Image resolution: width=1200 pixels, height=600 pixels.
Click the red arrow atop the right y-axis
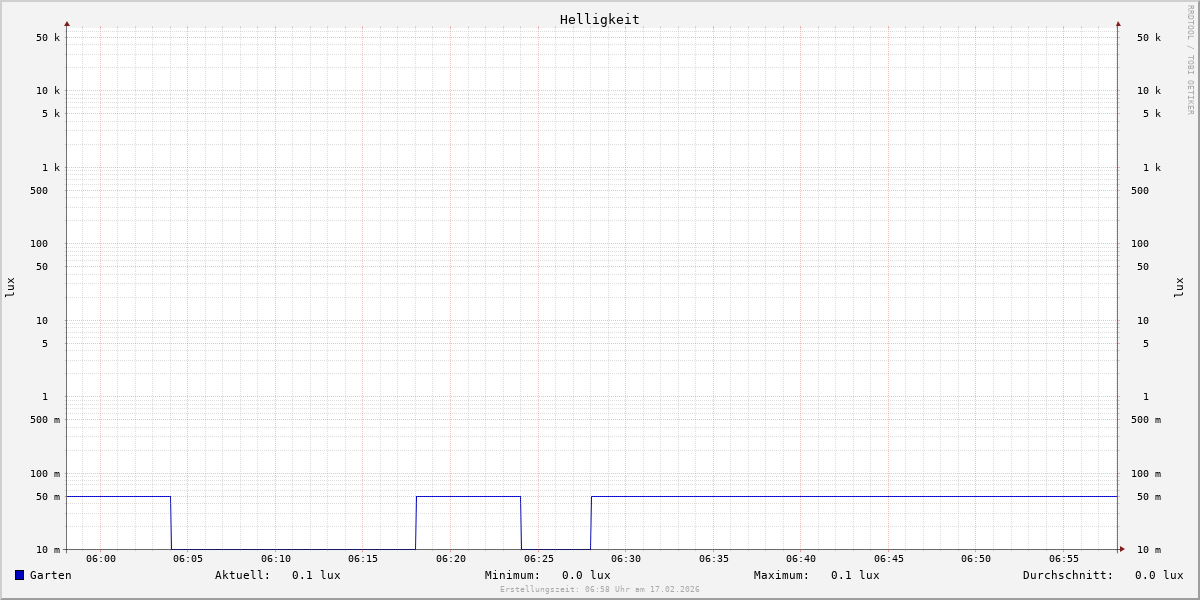(1118, 23)
